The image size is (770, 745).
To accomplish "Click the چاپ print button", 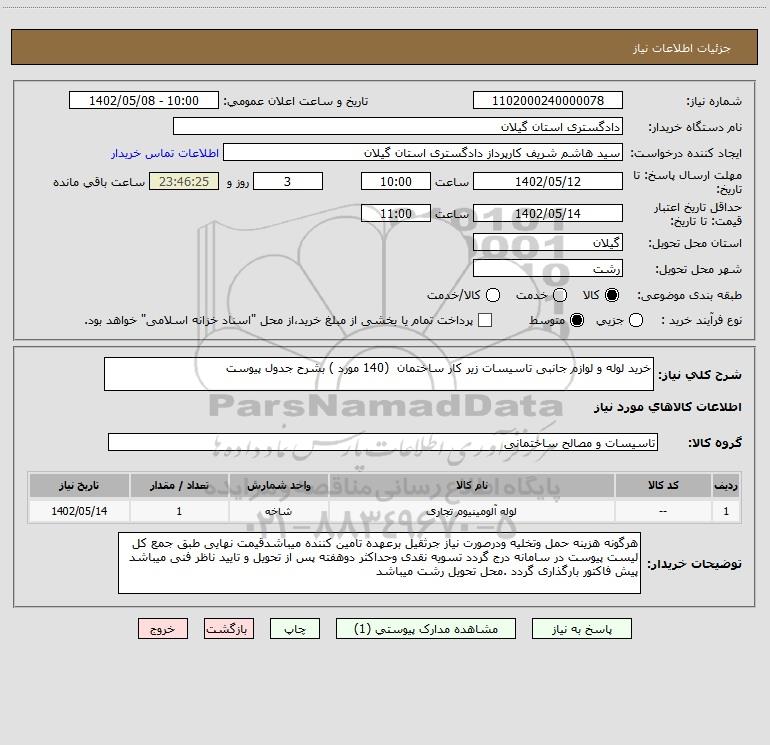I will (x=295, y=629).
